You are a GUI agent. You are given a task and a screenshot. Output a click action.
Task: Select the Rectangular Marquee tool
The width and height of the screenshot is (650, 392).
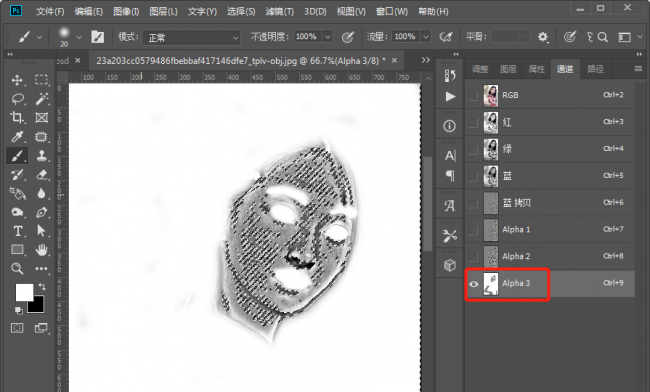[x=41, y=80]
